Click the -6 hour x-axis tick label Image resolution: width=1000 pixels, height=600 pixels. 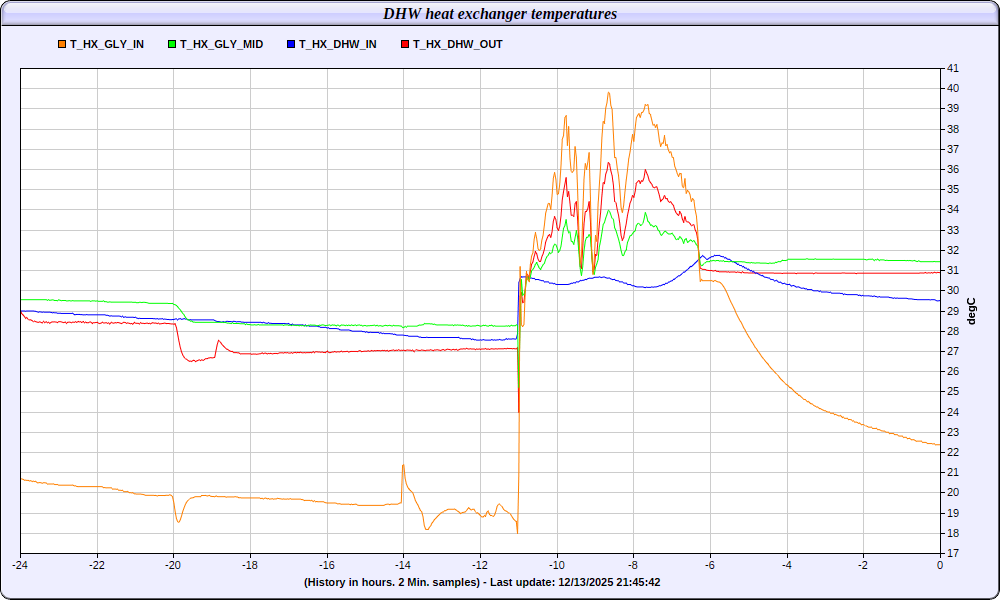point(710,565)
